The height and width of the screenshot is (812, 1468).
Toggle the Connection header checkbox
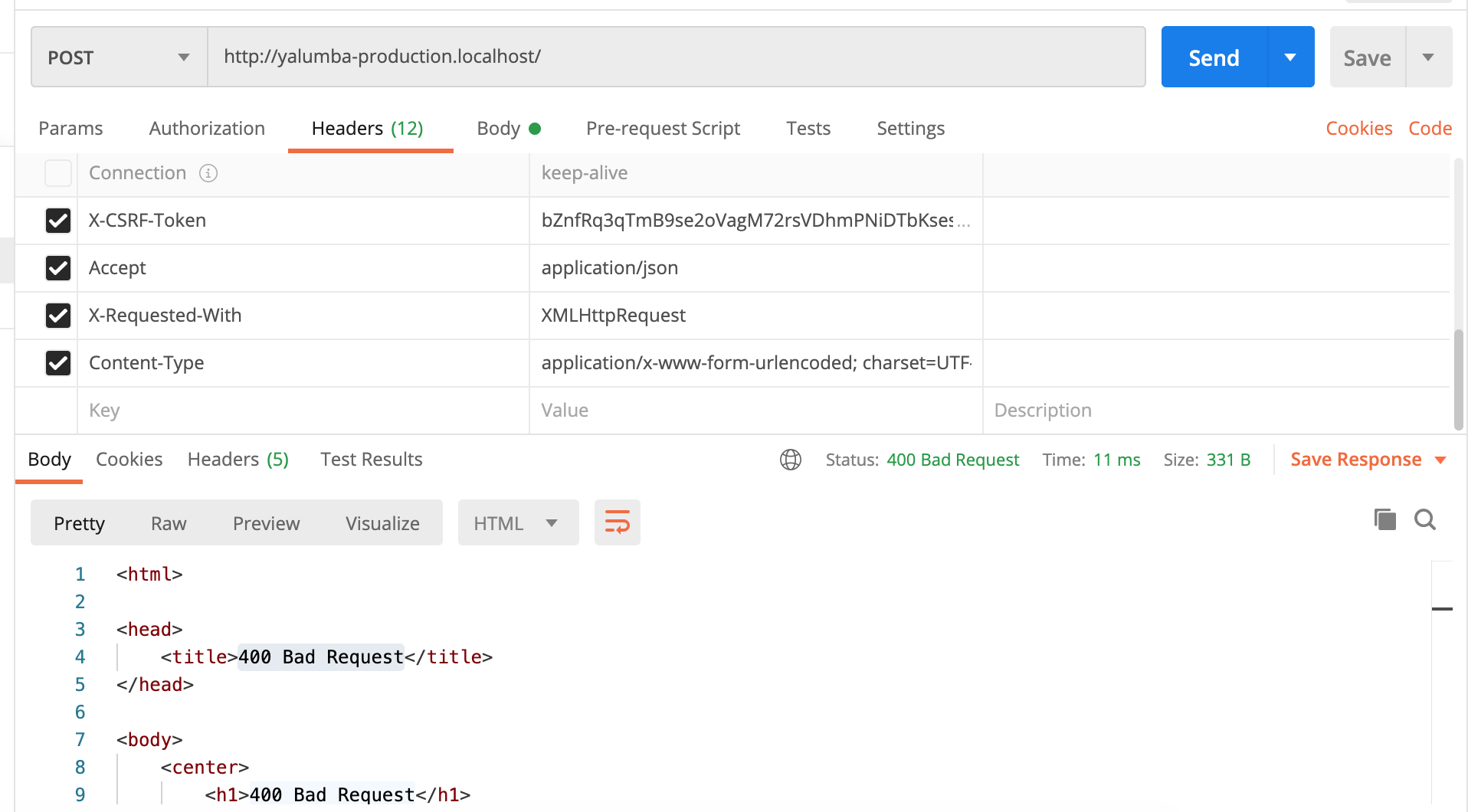point(58,173)
